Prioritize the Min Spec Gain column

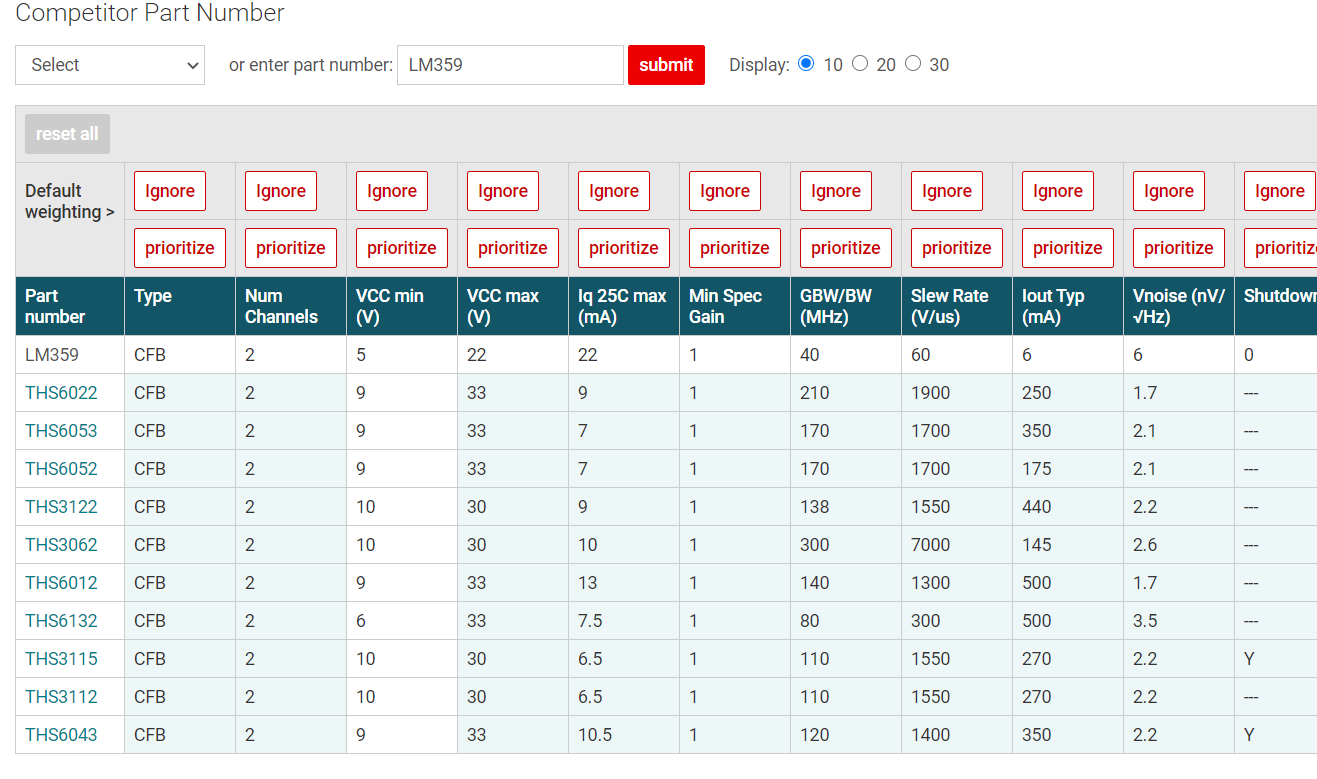point(735,248)
